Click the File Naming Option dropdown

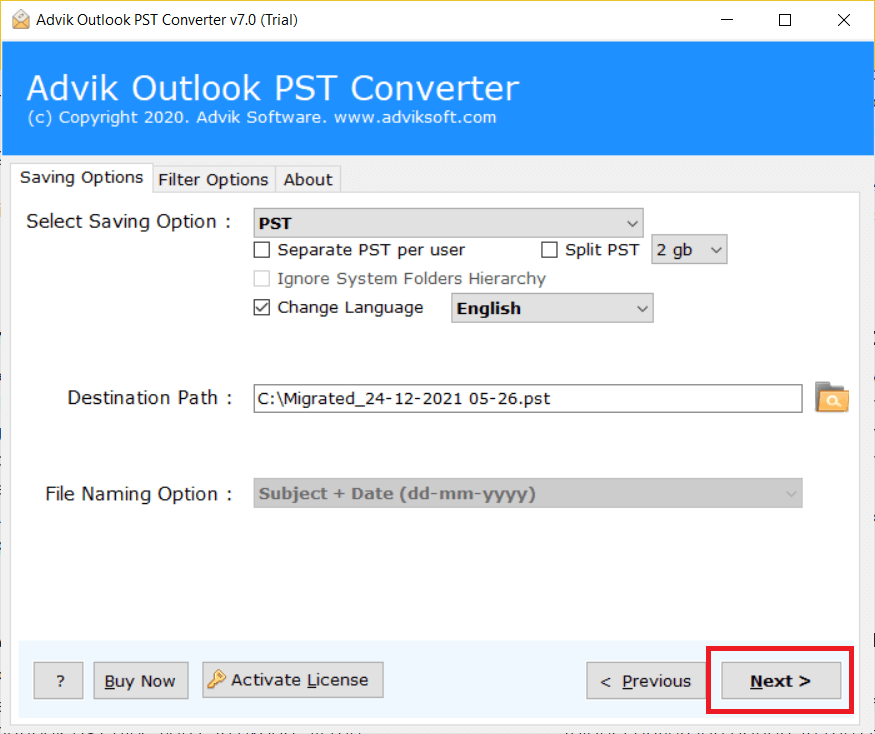point(527,494)
